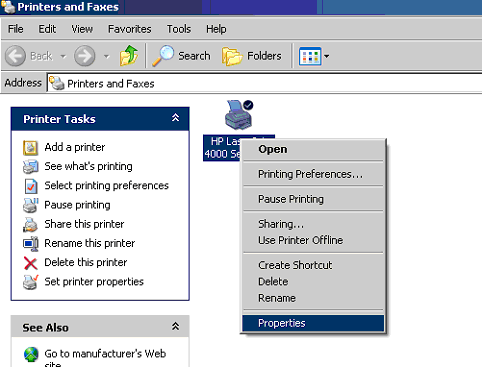The image size is (482, 367).
Task: Open the Favorites menu
Action: point(130,29)
